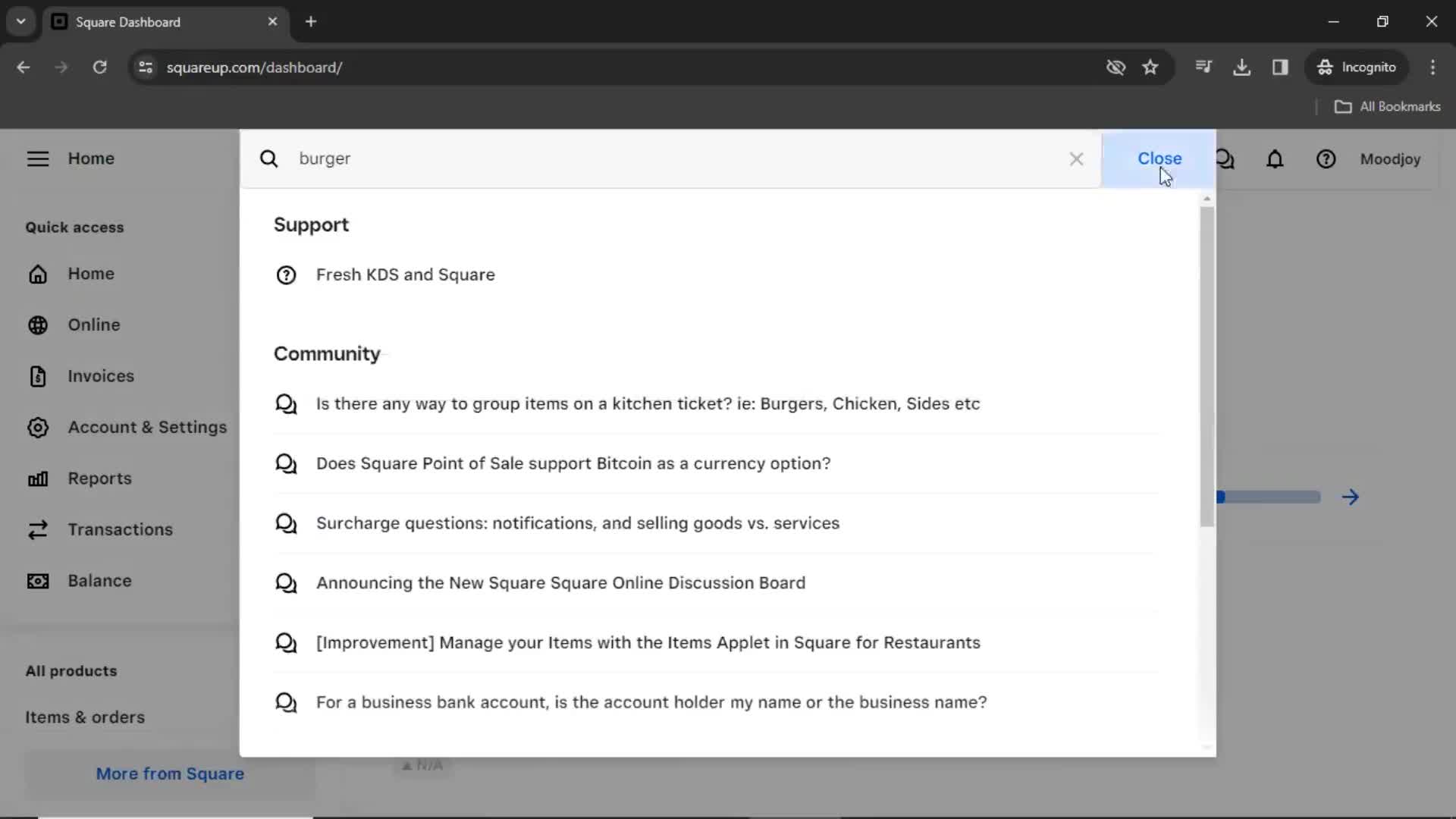Open the Moodjoy account menu

pyautogui.click(x=1390, y=159)
